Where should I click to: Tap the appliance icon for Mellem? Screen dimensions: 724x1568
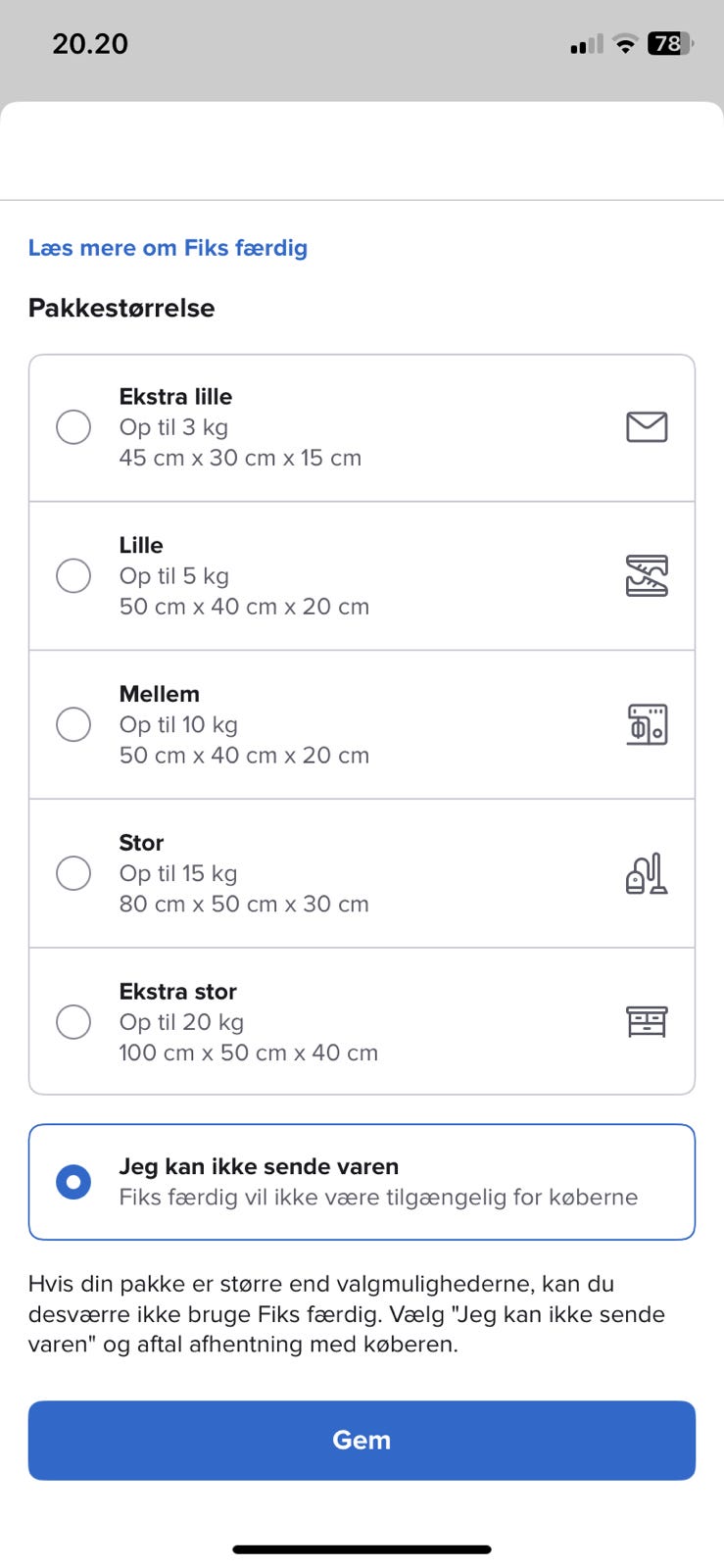(x=647, y=724)
